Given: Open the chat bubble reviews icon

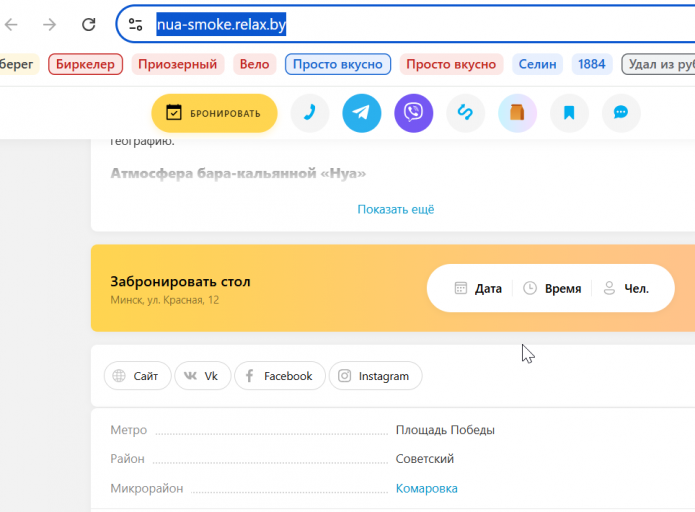Looking at the screenshot, I should (x=621, y=113).
